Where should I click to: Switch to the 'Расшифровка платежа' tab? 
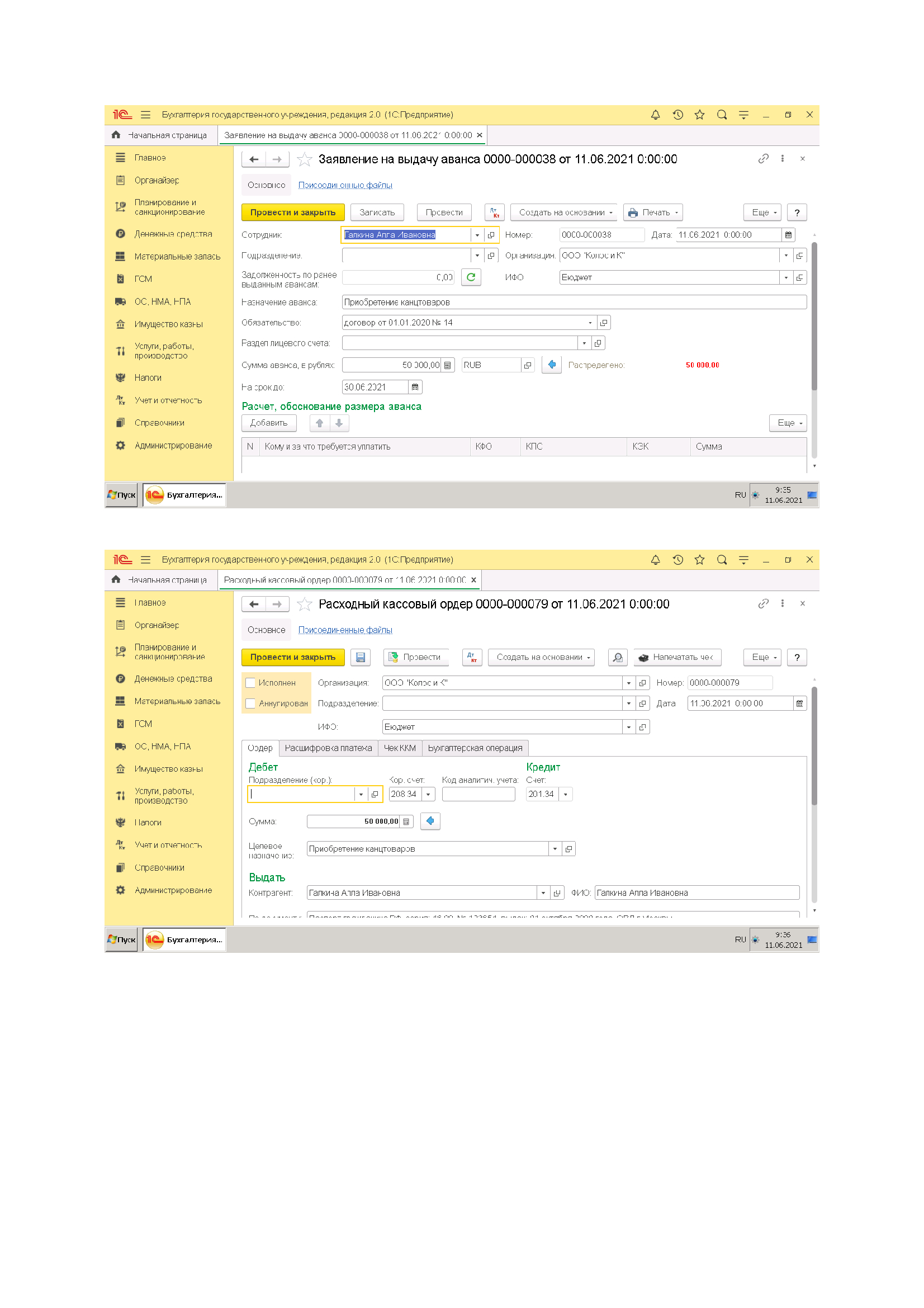coord(328,748)
